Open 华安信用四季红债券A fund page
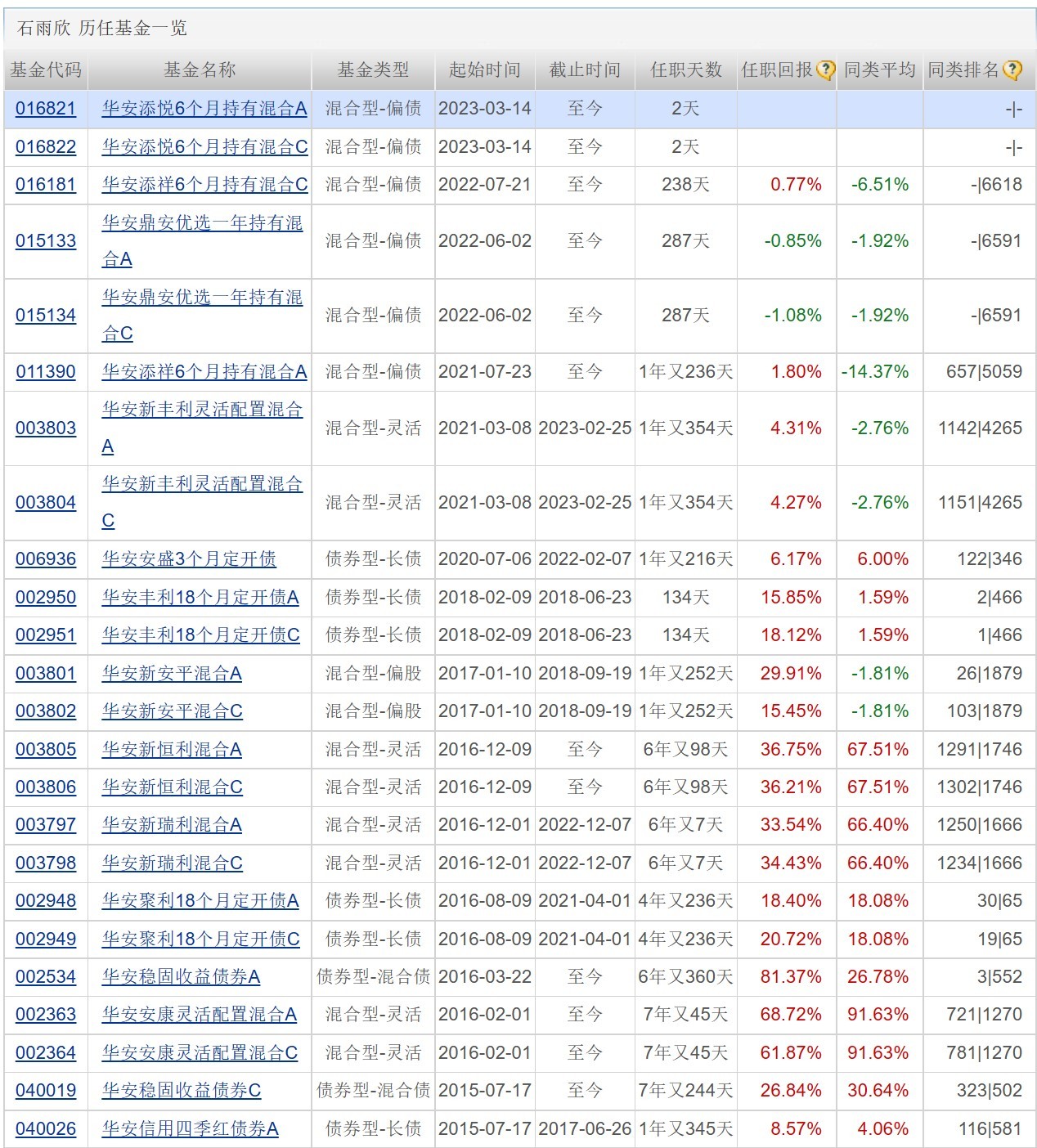This screenshot has height=1148, width=1037. click(x=191, y=1129)
